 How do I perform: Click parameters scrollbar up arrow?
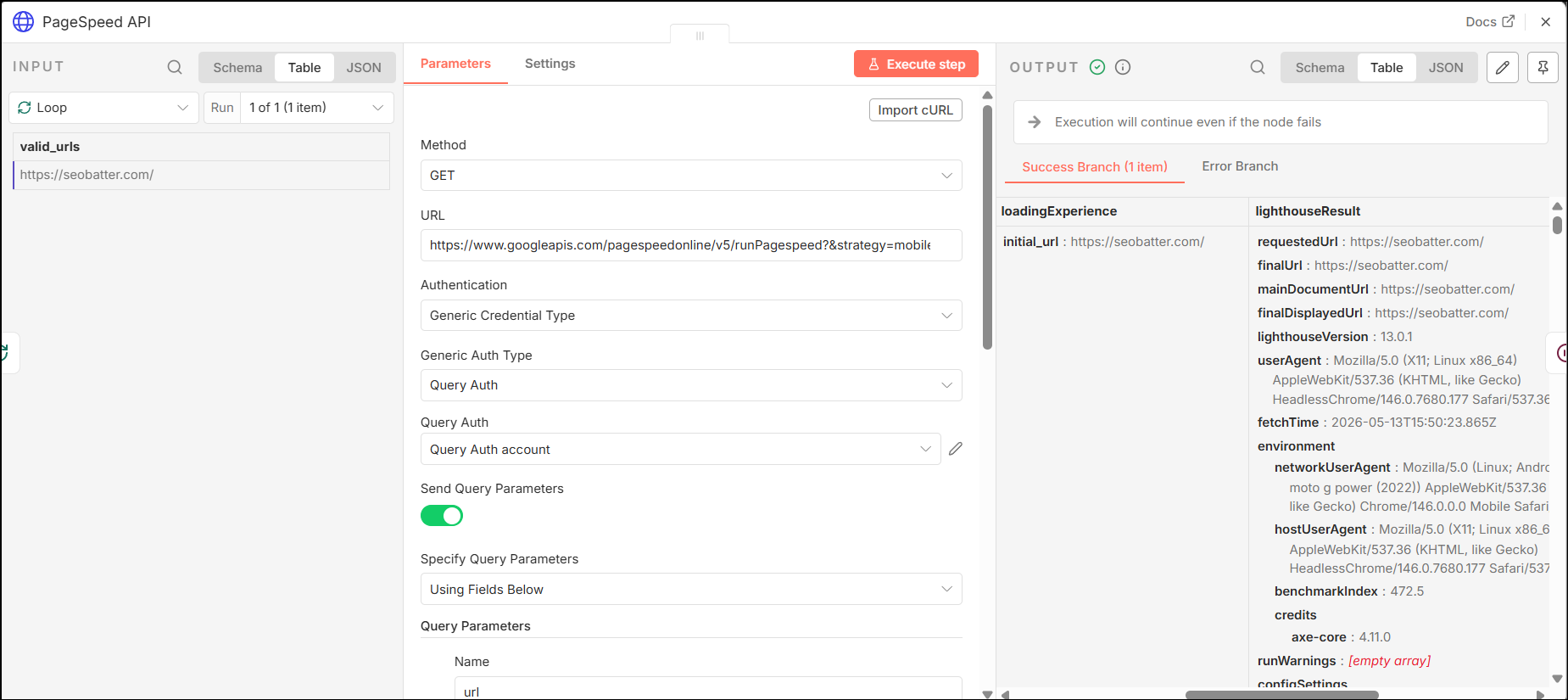click(987, 95)
